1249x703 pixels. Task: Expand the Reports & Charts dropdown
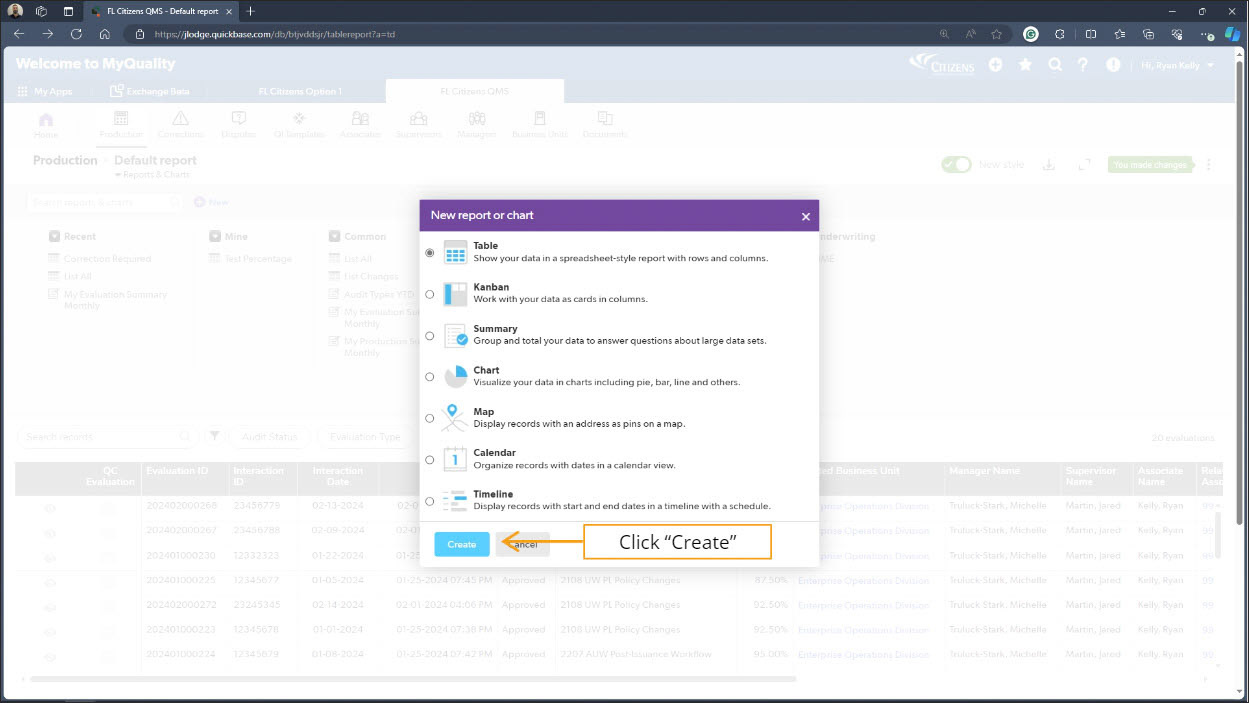pyautogui.click(x=152, y=175)
